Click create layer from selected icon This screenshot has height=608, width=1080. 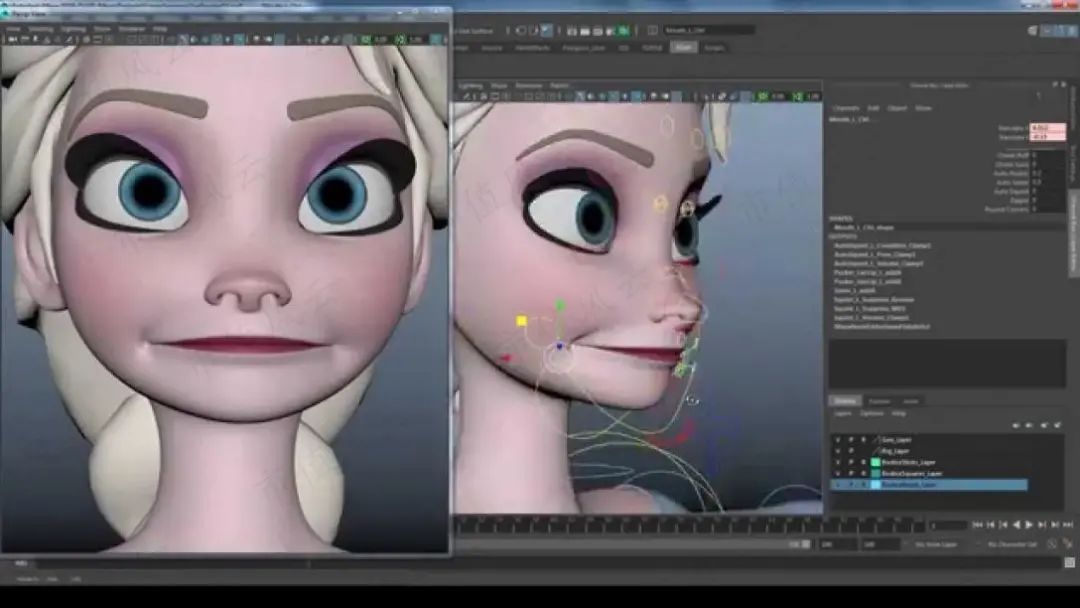click(x=1057, y=425)
